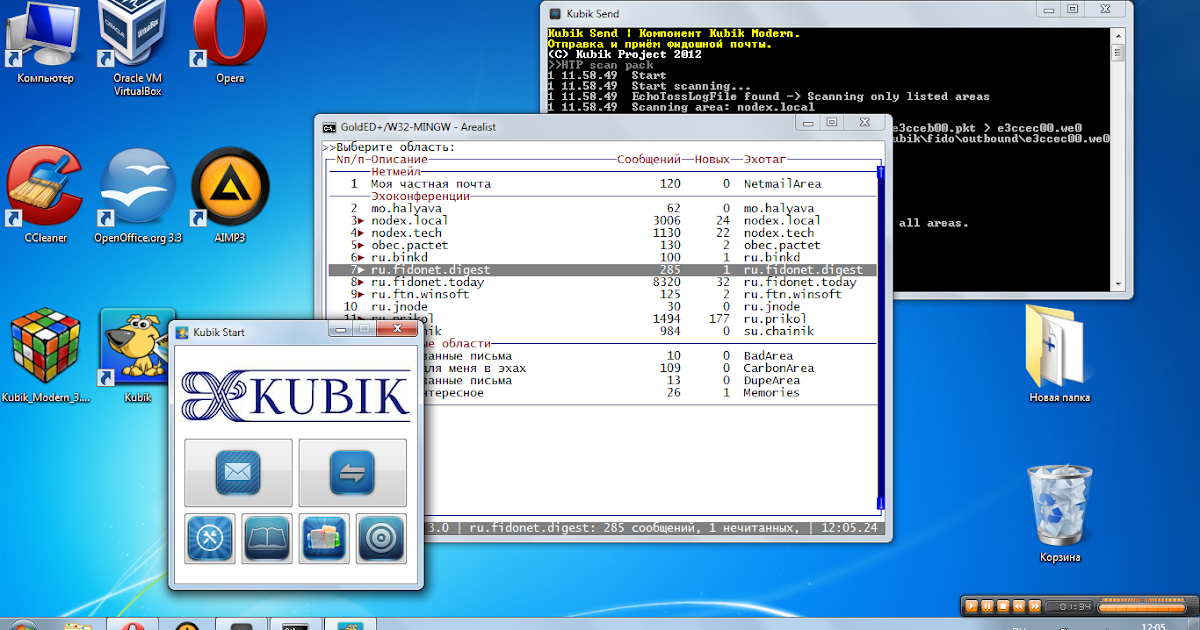This screenshot has height=630, width=1200.
Task: Click the folders icon button in Kubik Start
Action: [324, 538]
